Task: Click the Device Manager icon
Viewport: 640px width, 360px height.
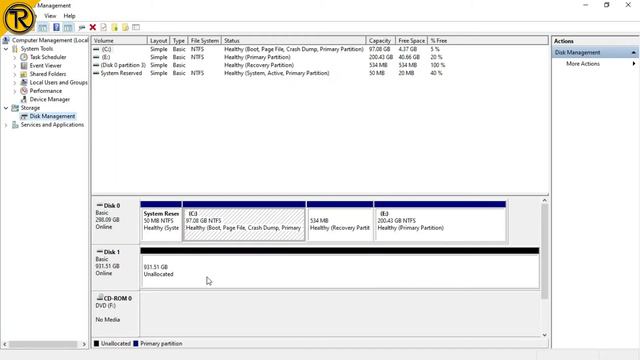Action: 24,99
